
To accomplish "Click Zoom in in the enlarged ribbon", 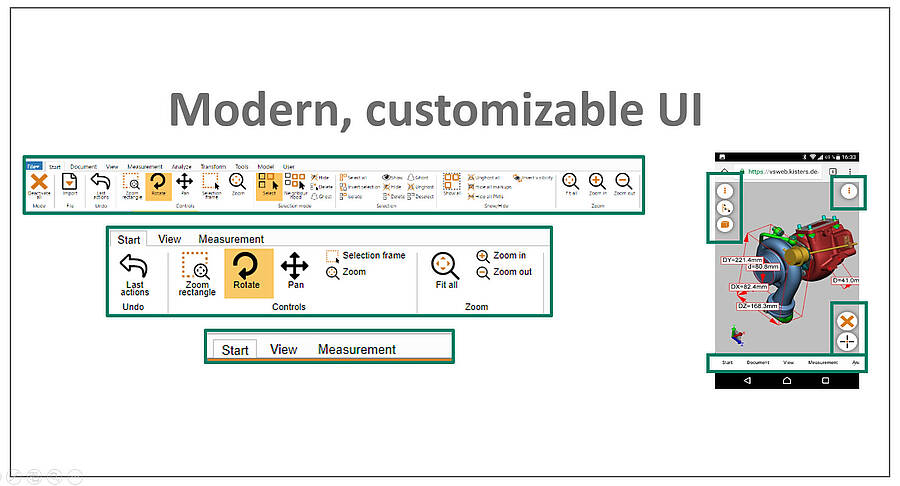I will pos(501,256).
